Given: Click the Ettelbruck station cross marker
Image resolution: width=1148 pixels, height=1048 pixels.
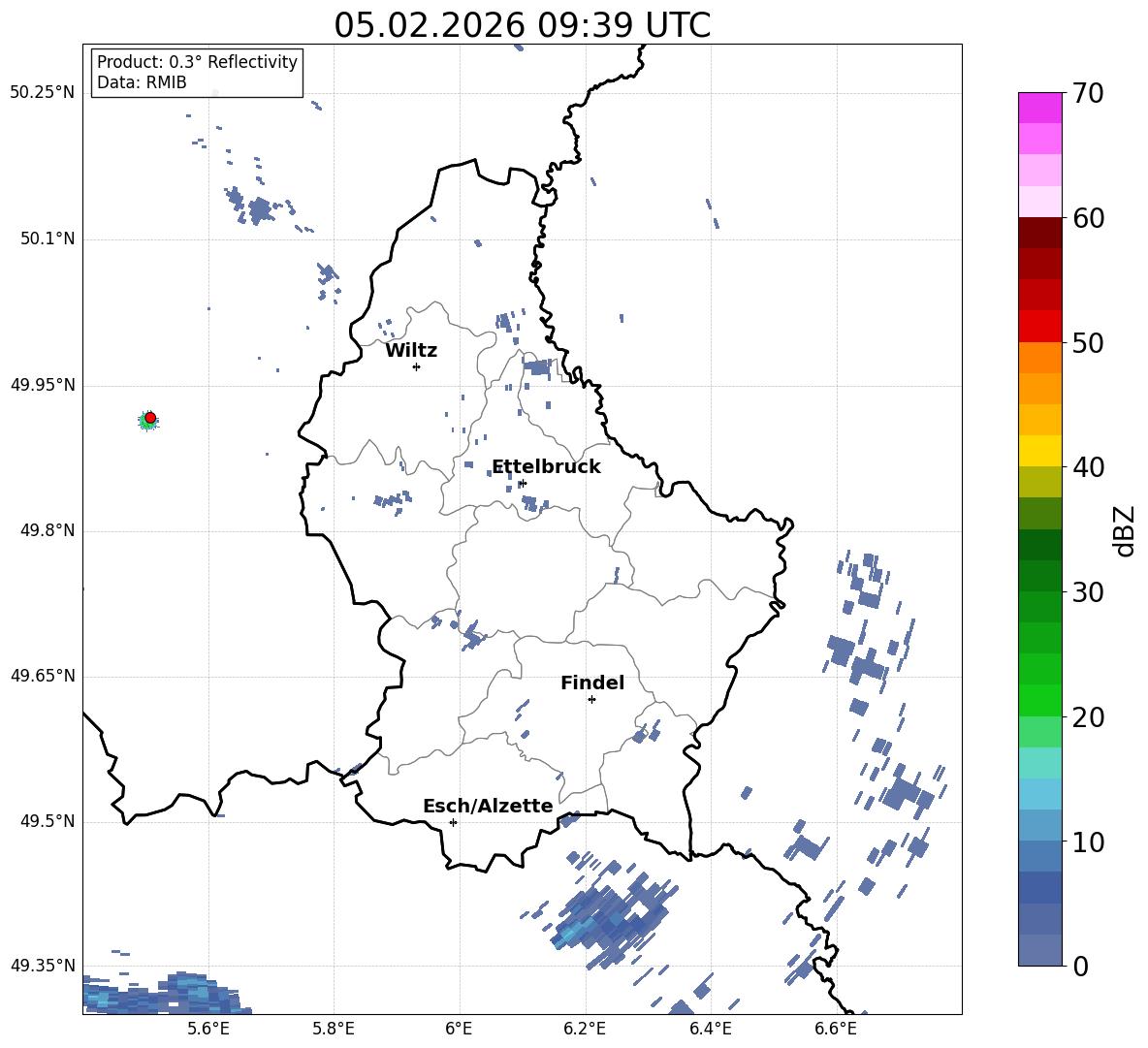Looking at the screenshot, I should [x=523, y=483].
